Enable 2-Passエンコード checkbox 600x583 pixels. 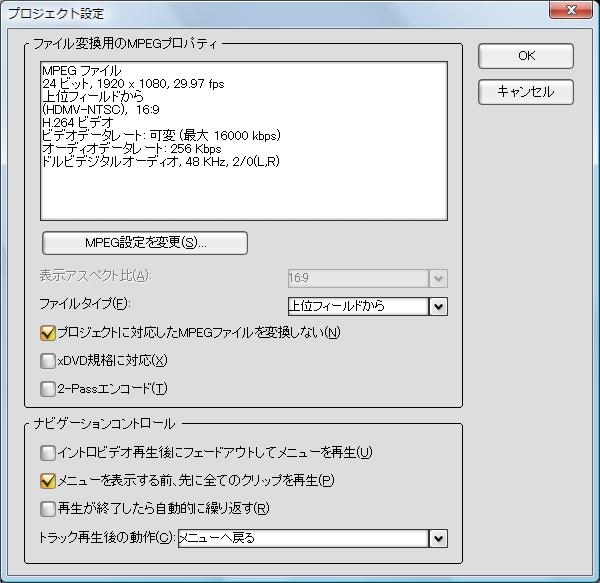tap(48, 389)
